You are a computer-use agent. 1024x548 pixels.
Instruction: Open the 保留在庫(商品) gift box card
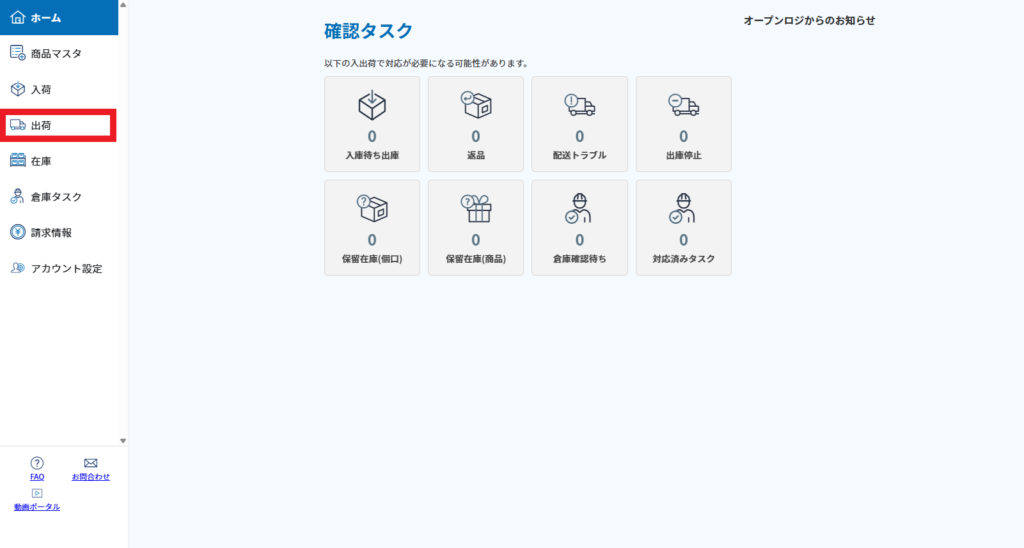tap(475, 227)
